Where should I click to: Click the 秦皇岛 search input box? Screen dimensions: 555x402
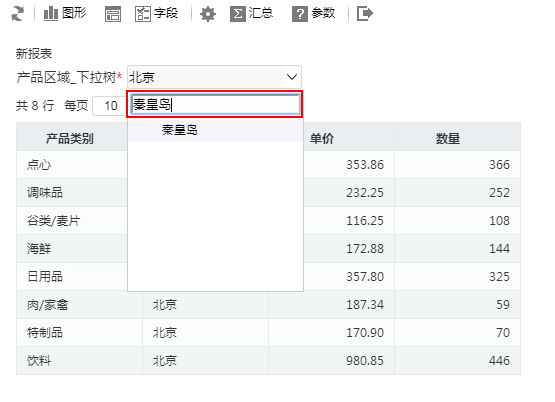pos(215,104)
